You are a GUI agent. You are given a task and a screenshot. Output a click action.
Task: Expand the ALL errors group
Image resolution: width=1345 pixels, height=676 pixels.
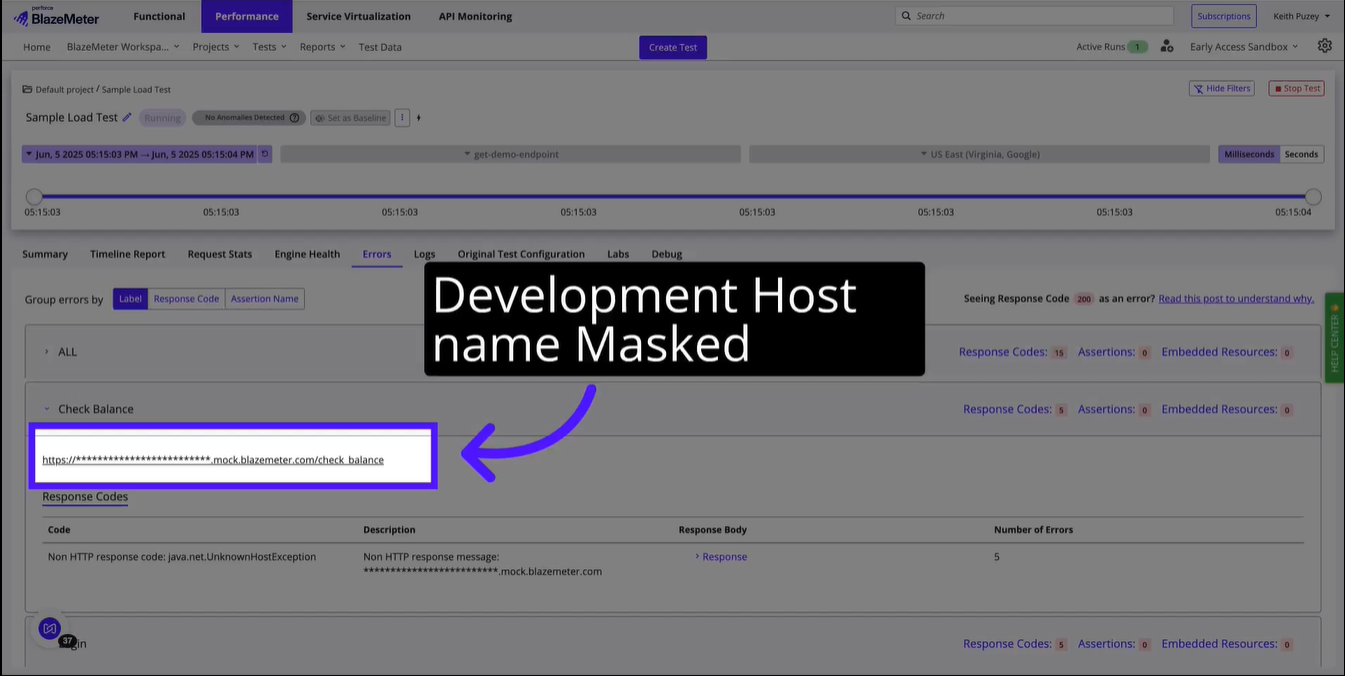pos(46,352)
